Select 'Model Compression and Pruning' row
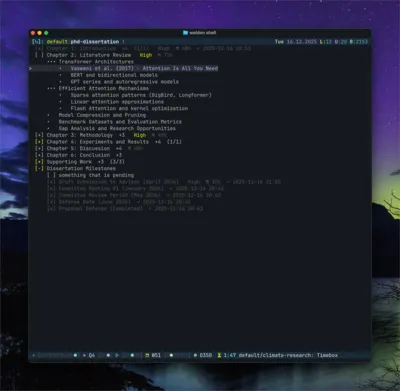This screenshot has width=400, height=391. click(102, 115)
